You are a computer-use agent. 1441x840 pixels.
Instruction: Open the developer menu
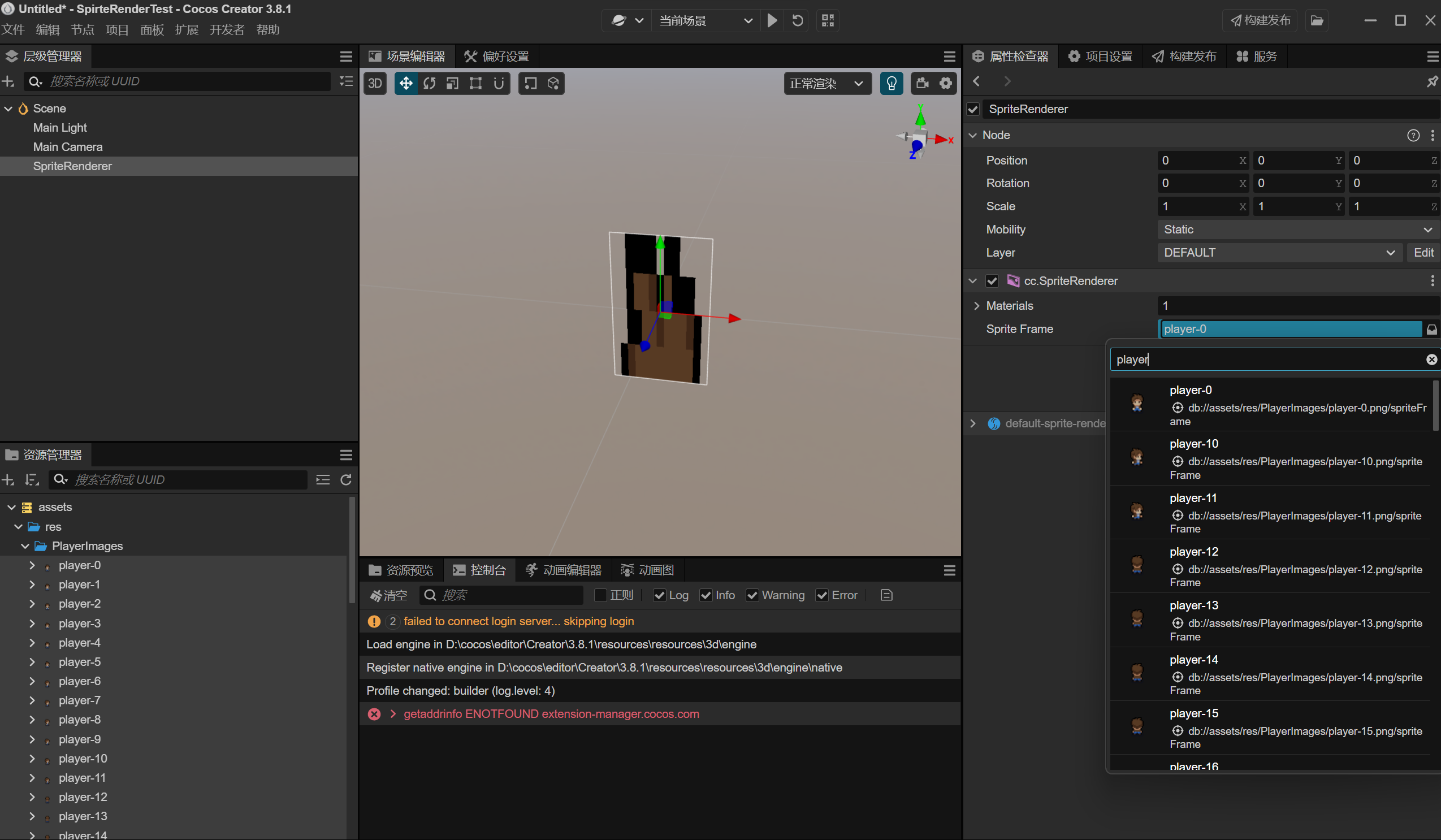coord(227,30)
